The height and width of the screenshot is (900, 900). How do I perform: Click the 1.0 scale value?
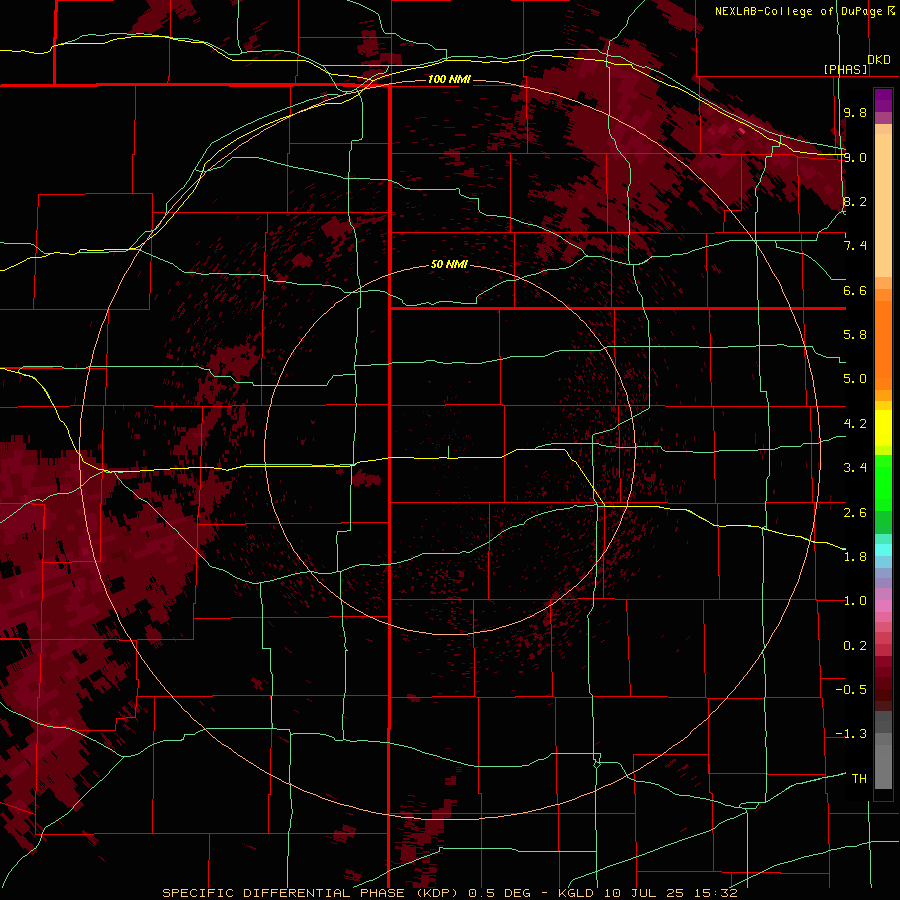(x=855, y=601)
